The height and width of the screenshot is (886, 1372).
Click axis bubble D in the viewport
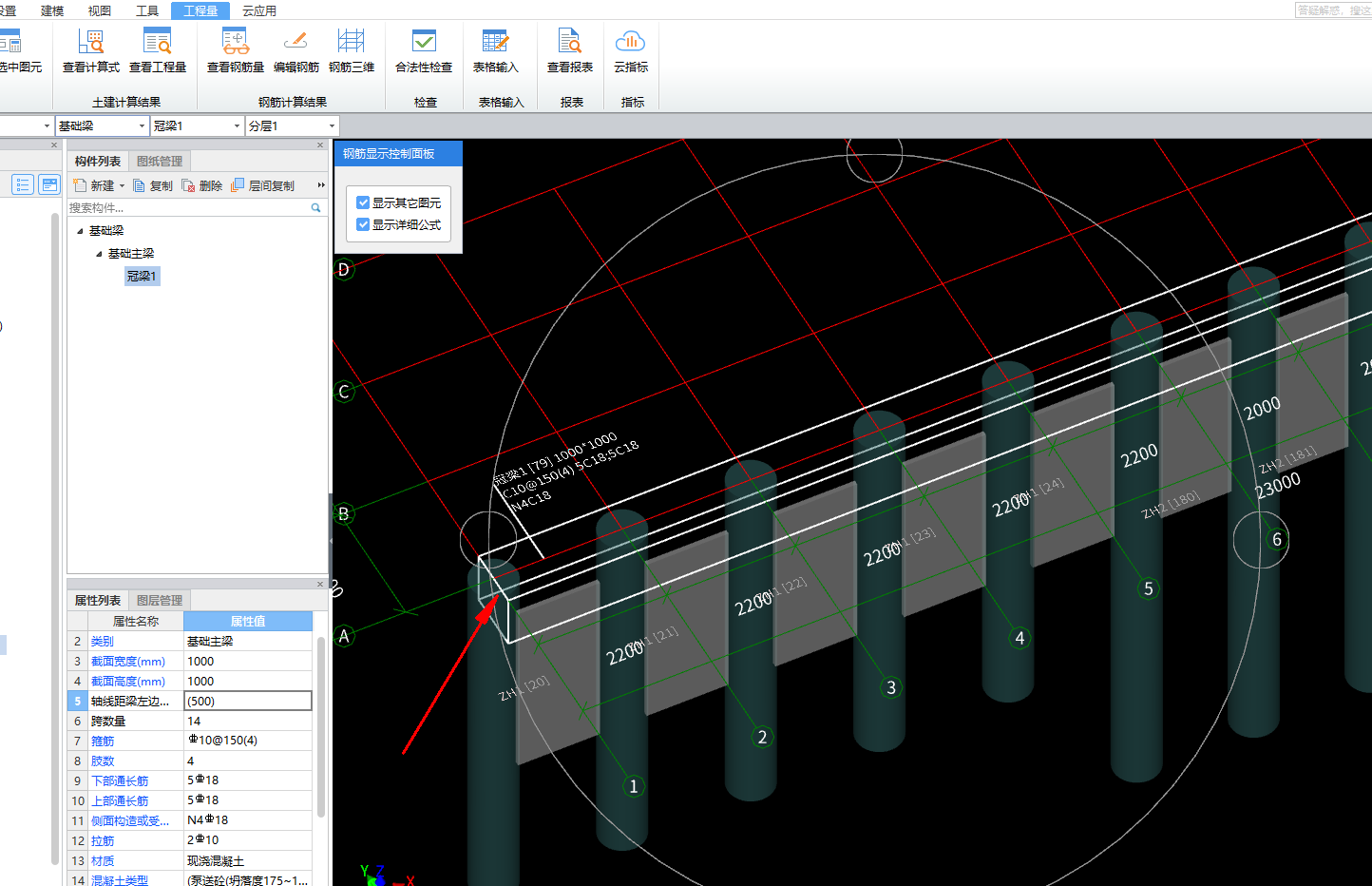click(x=344, y=269)
